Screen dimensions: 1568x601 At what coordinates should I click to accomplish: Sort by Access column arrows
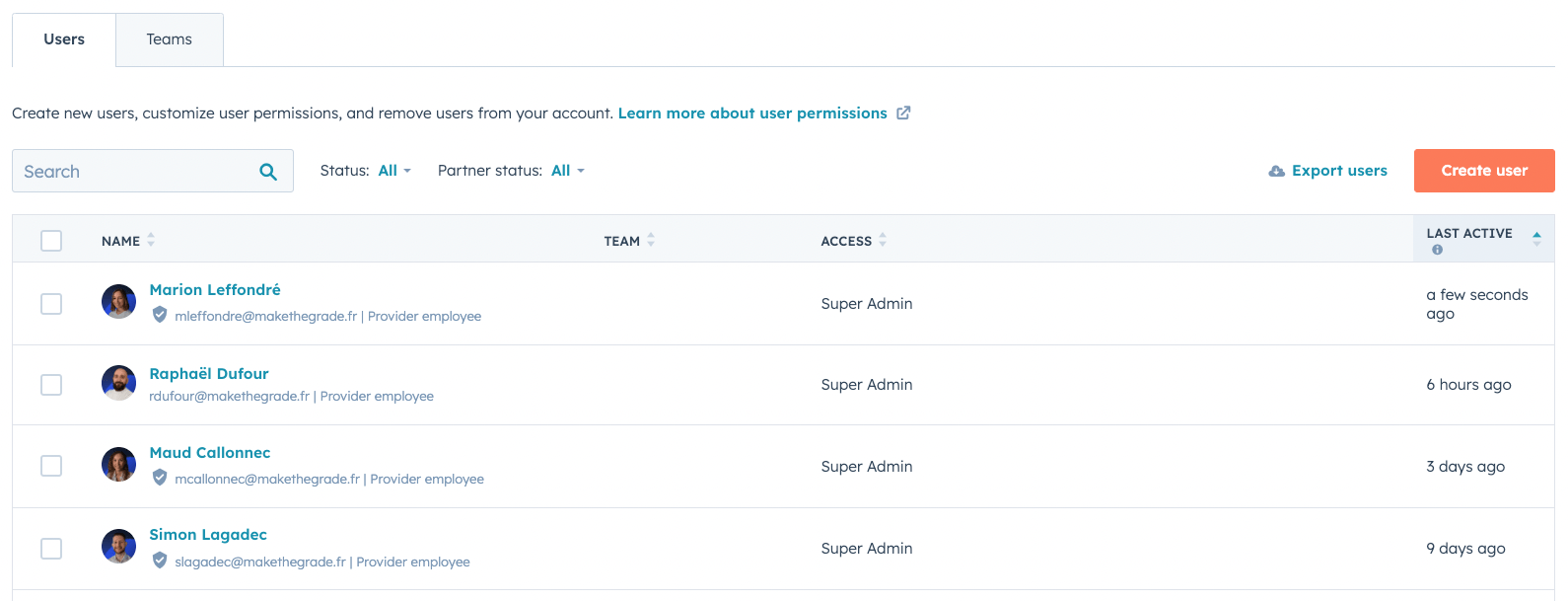tap(883, 240)
